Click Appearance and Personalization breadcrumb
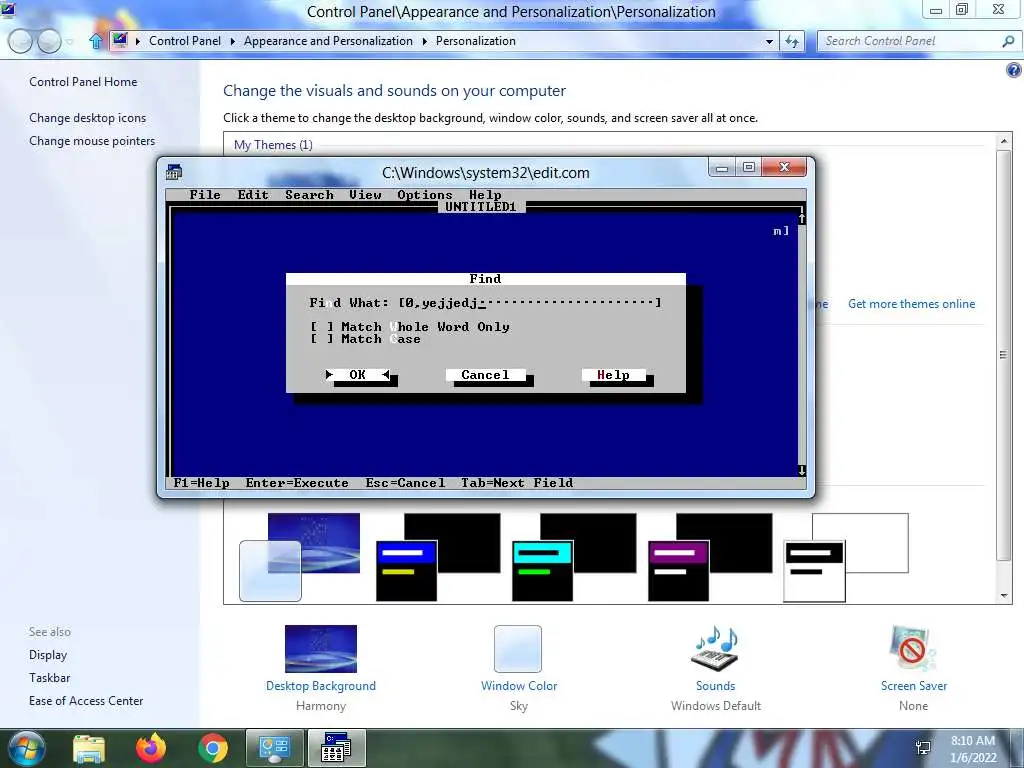 click(328, 40)
